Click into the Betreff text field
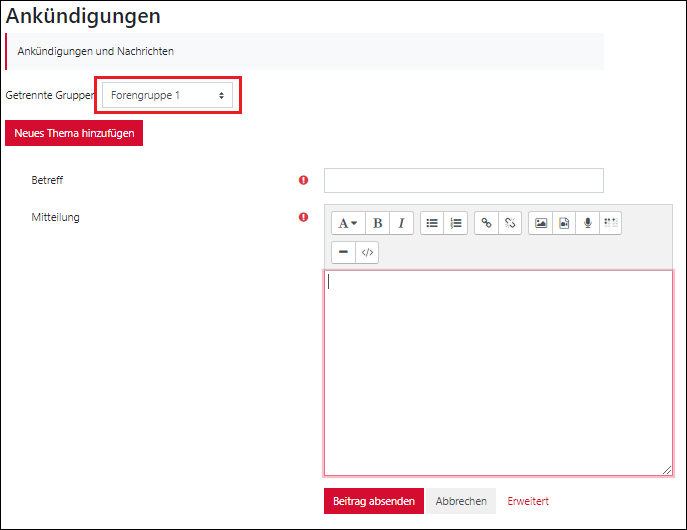 tap(464, 180)
